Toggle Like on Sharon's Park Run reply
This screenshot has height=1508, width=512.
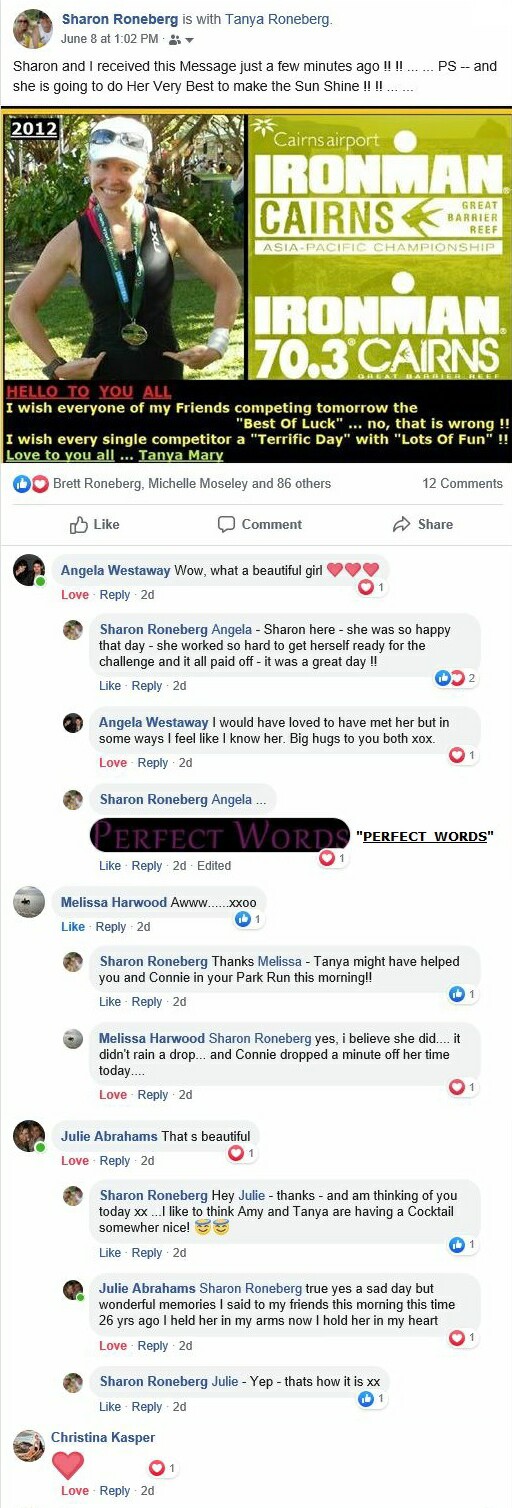click(x=110, y=1002)
